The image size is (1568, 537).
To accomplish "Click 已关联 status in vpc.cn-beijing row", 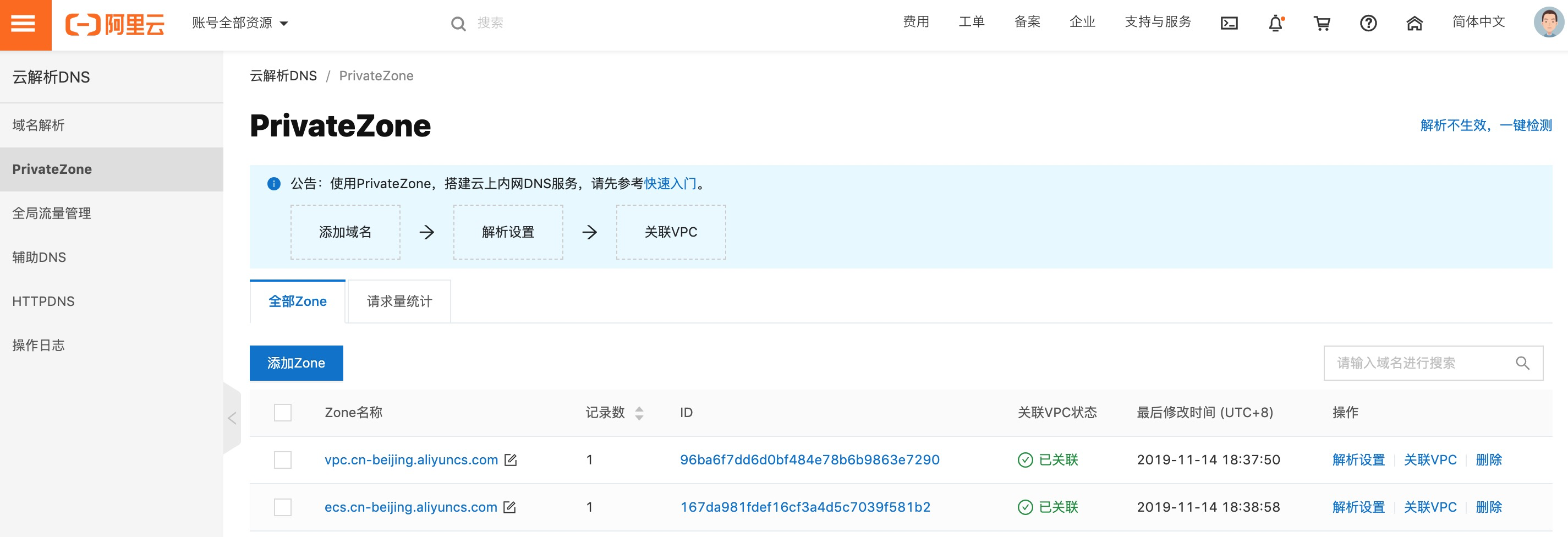I will tap(1048, 461).
